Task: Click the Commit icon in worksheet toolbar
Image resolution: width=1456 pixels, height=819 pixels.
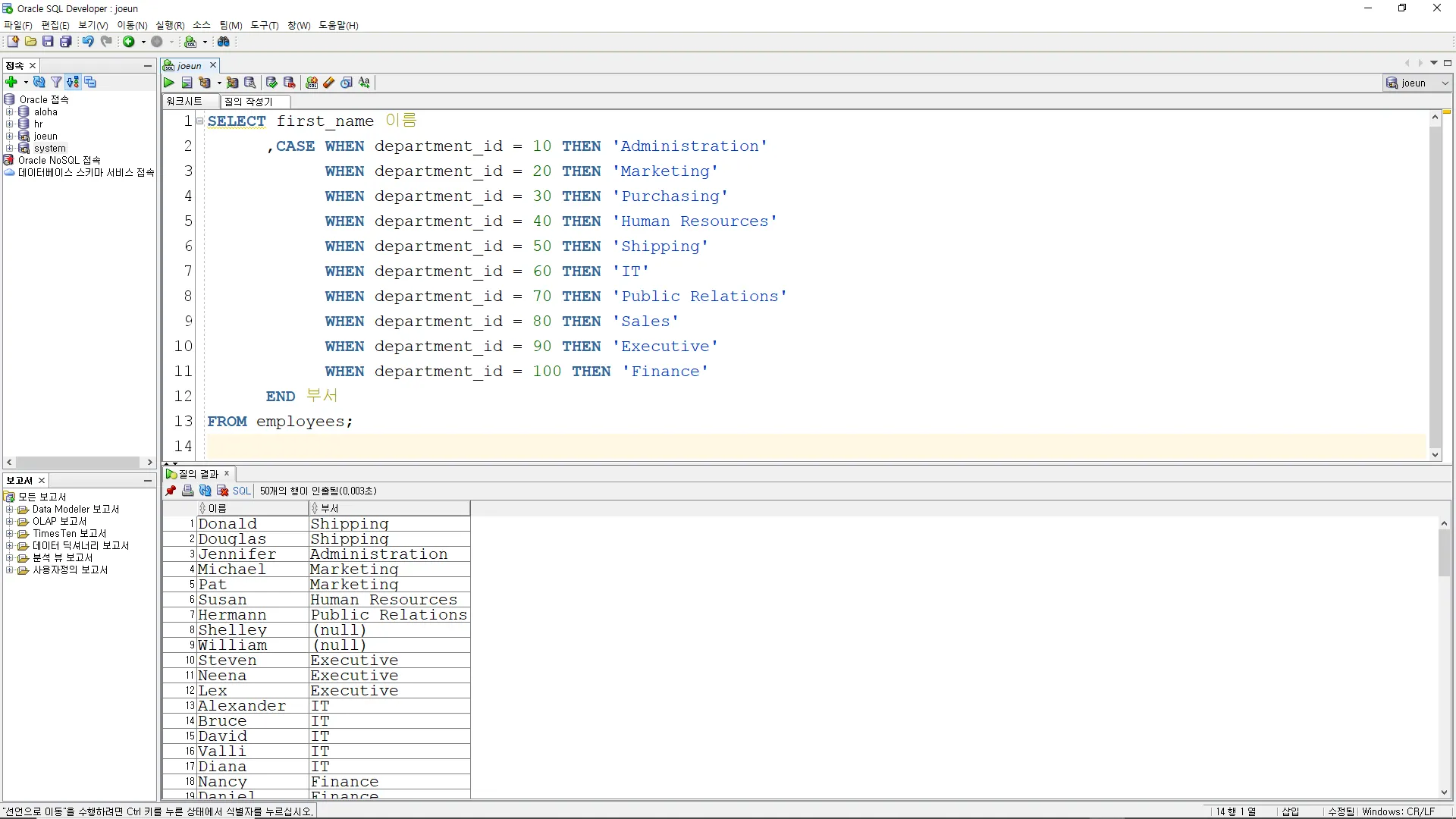Action: (271, 83)
